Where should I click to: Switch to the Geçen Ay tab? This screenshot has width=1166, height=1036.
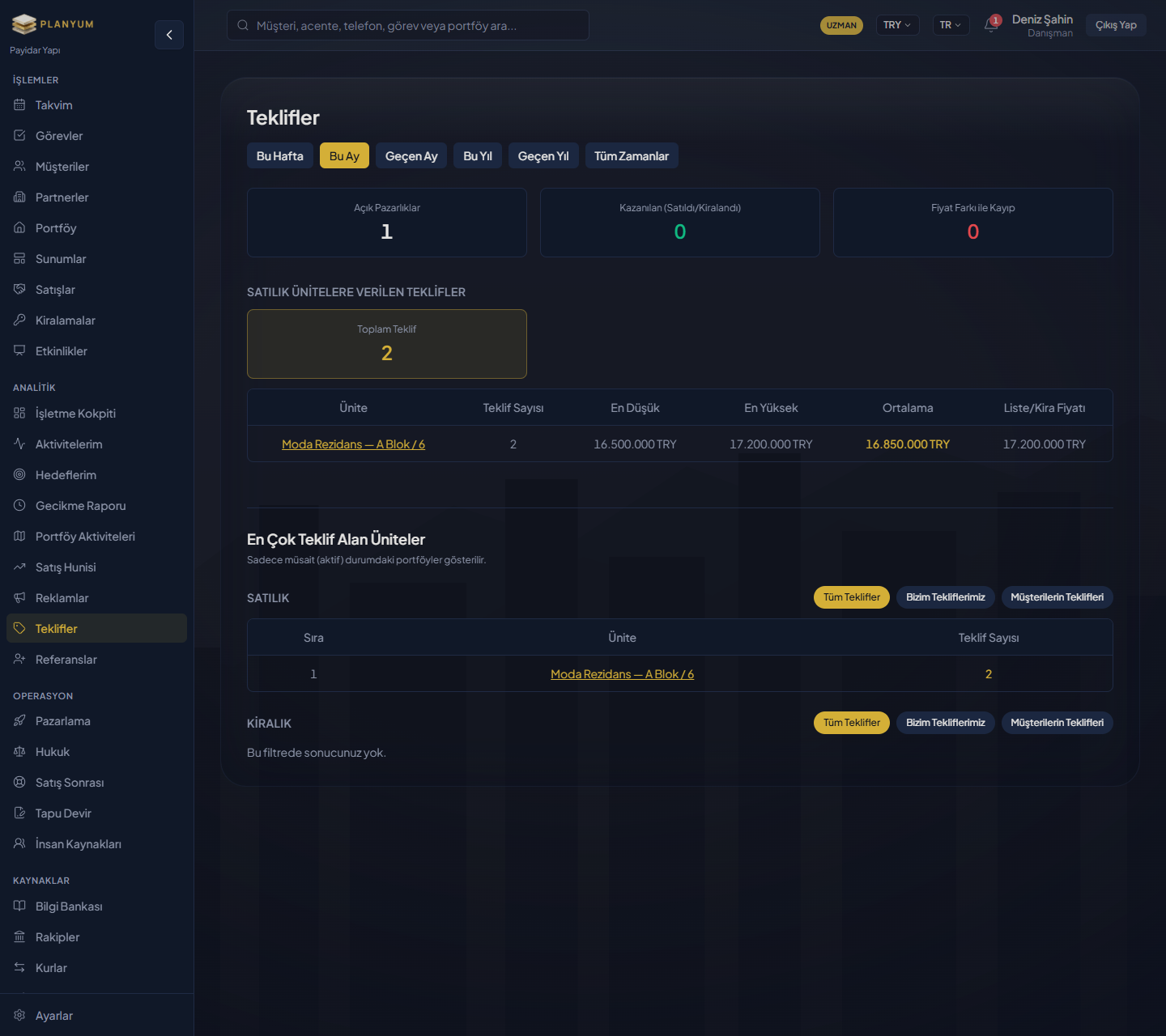click(x=411, y=156)
